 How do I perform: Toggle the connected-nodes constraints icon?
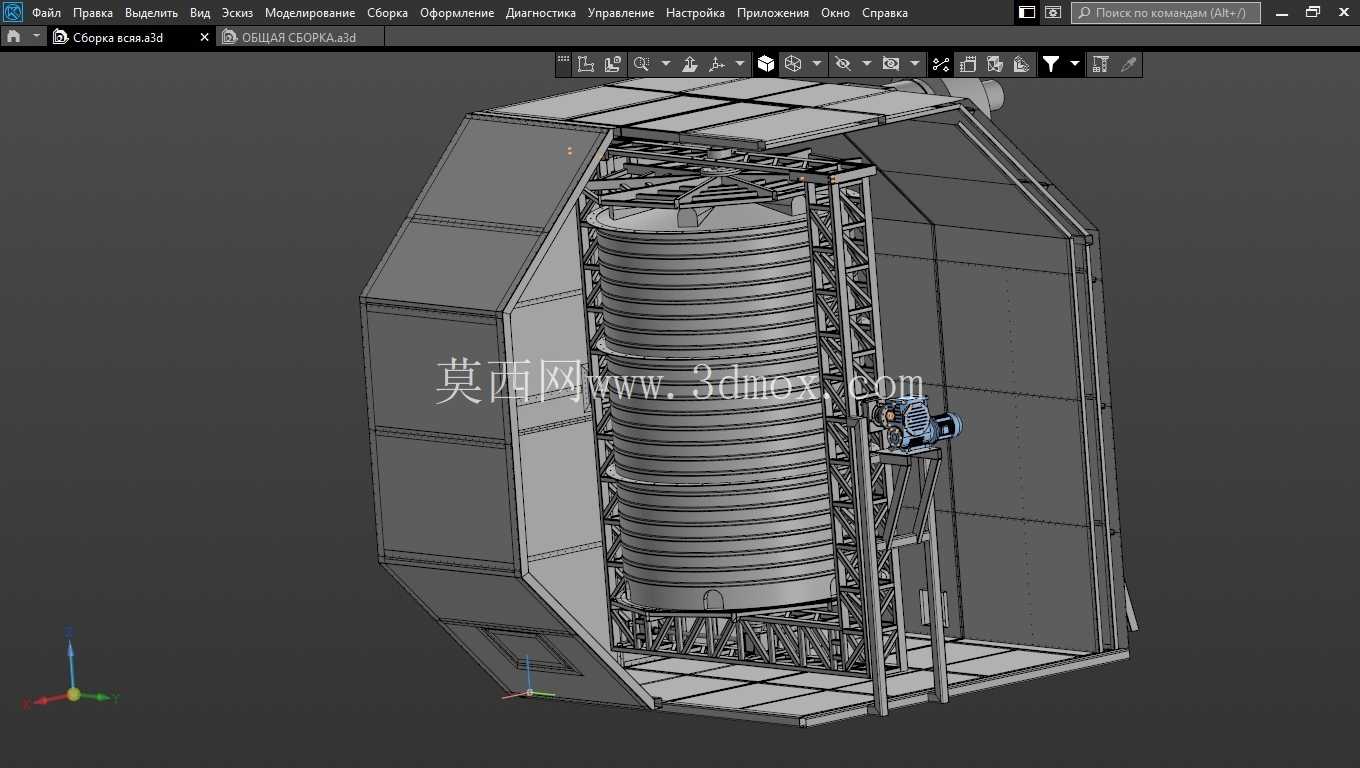click(x=941, y=64)
